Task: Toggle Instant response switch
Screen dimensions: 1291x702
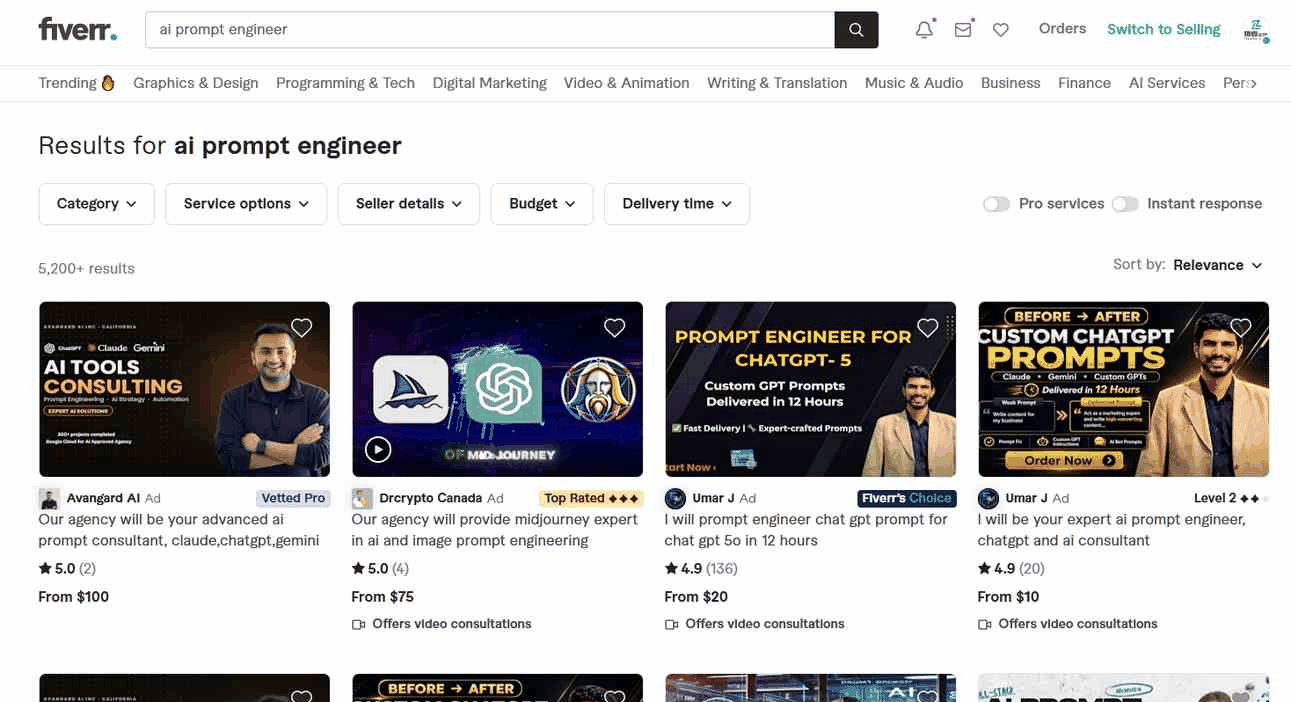Action: click(x=1125, y=204)
